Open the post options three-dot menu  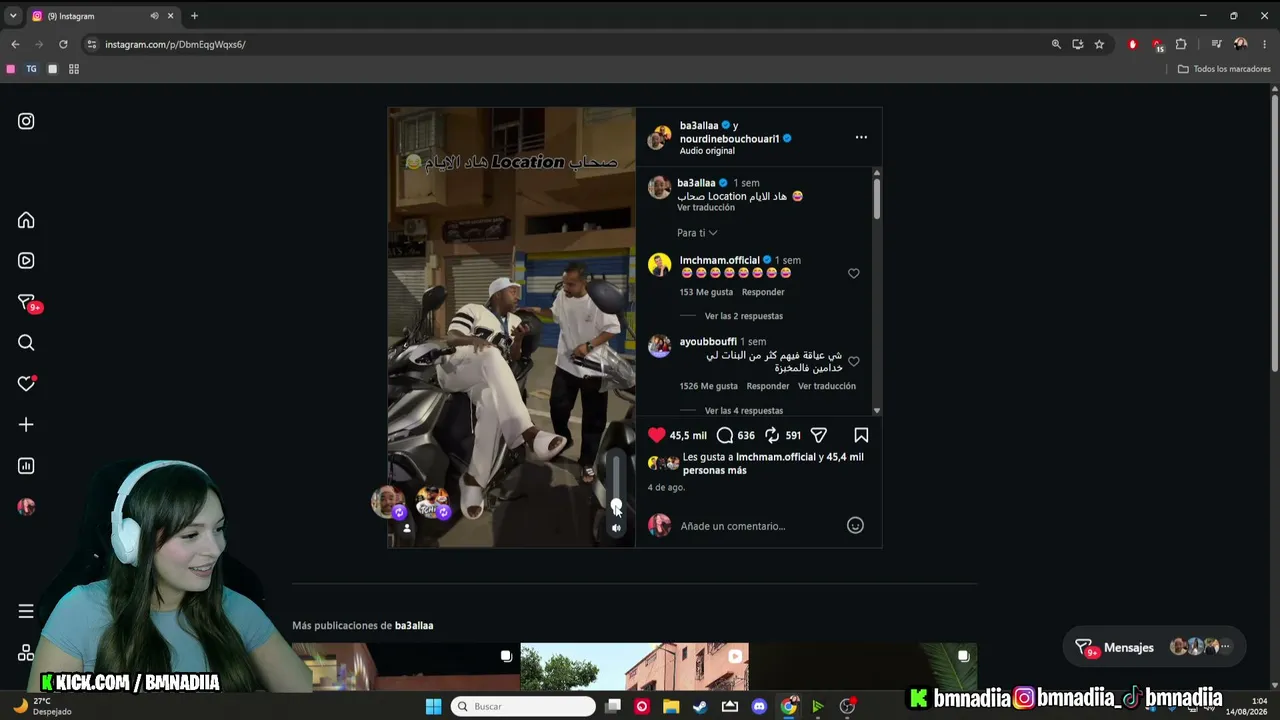(x=861, y=137)
